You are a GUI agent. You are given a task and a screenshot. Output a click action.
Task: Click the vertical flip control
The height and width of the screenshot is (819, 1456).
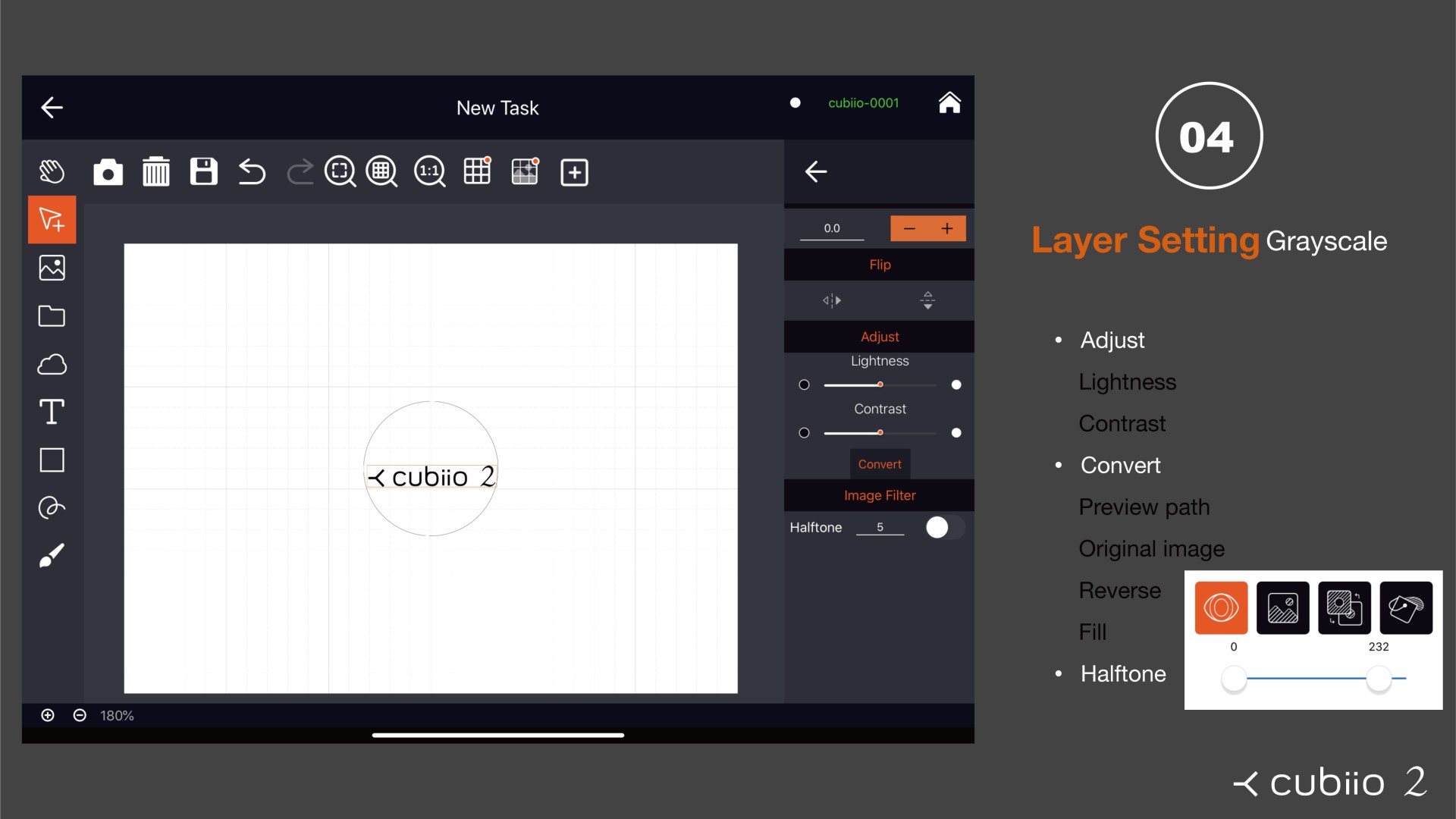click(927, 300)
